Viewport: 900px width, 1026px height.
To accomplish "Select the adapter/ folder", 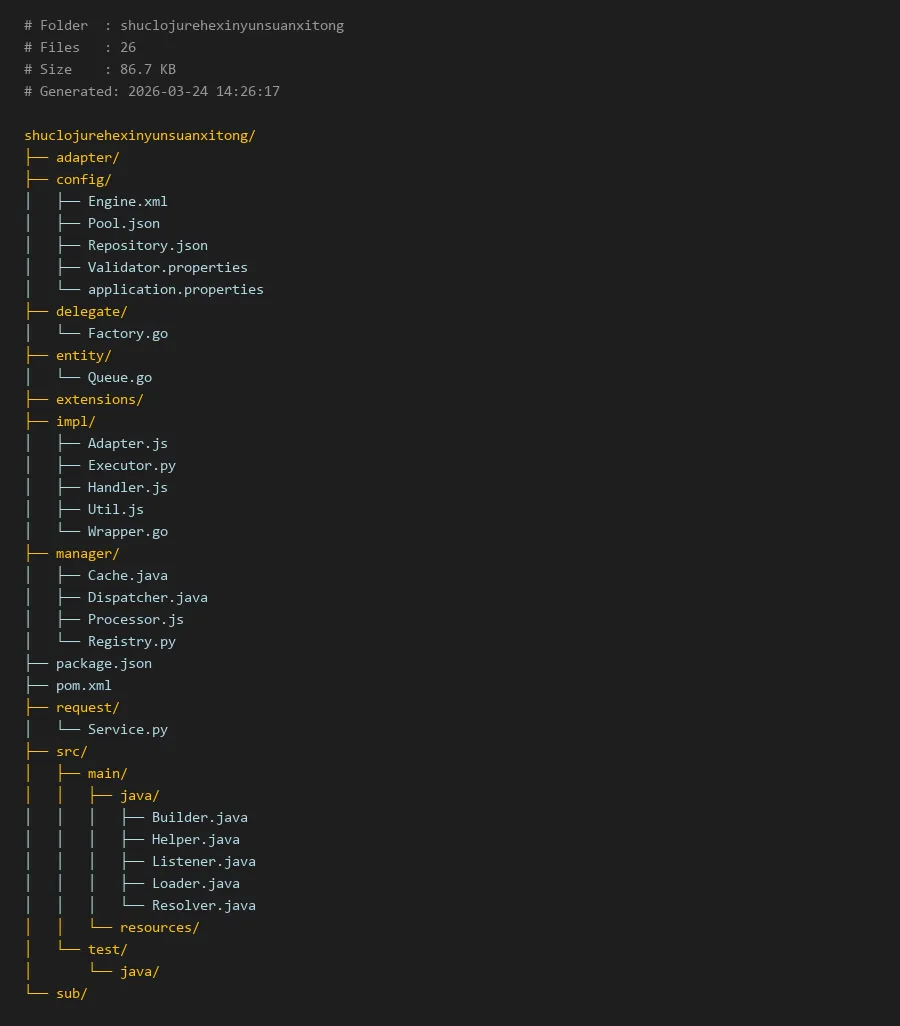I will pyautogui.click(x=88, y=157).
